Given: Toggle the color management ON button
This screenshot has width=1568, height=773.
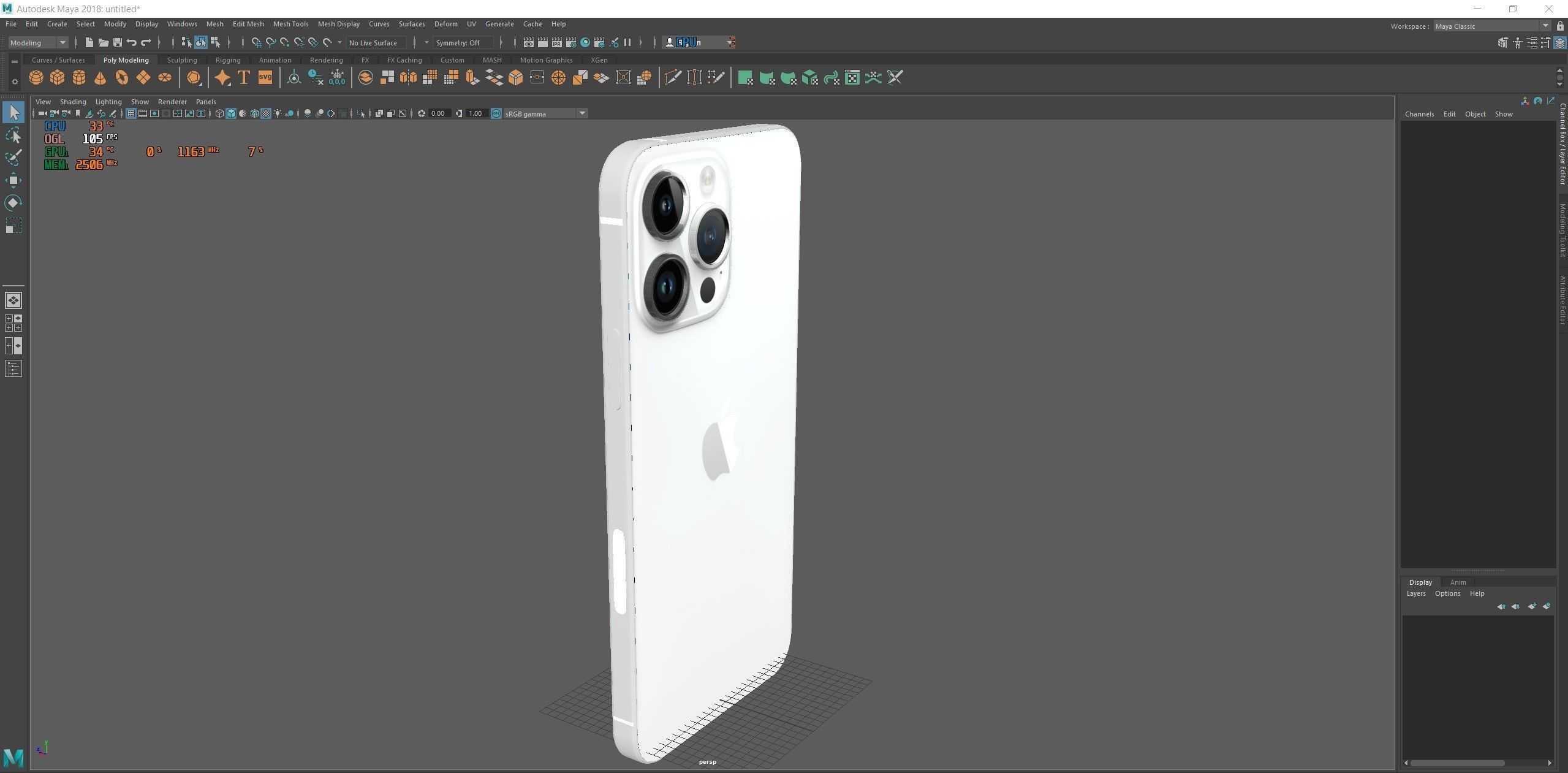Looking at the screenshot, I should 496,113.
